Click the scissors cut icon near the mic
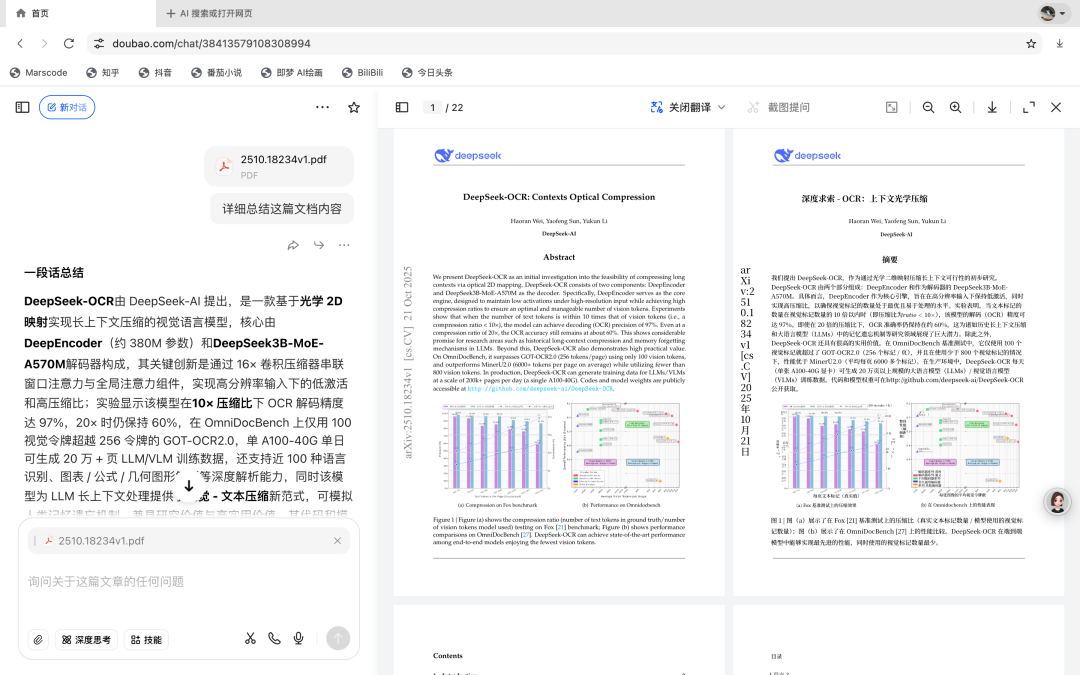Screen dimensions: 1080x675 coord(248,638)
